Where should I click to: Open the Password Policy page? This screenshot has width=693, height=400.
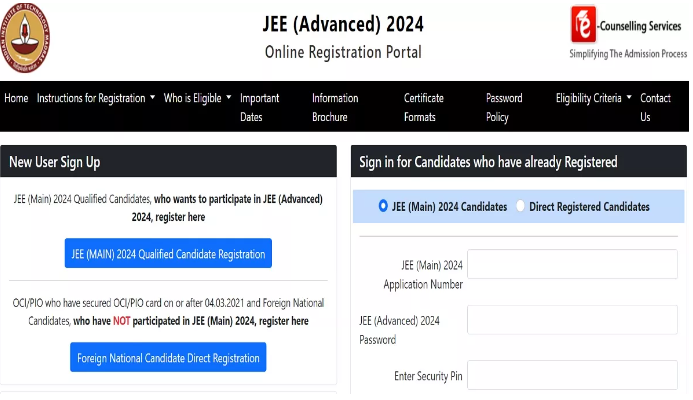[504, 107]
